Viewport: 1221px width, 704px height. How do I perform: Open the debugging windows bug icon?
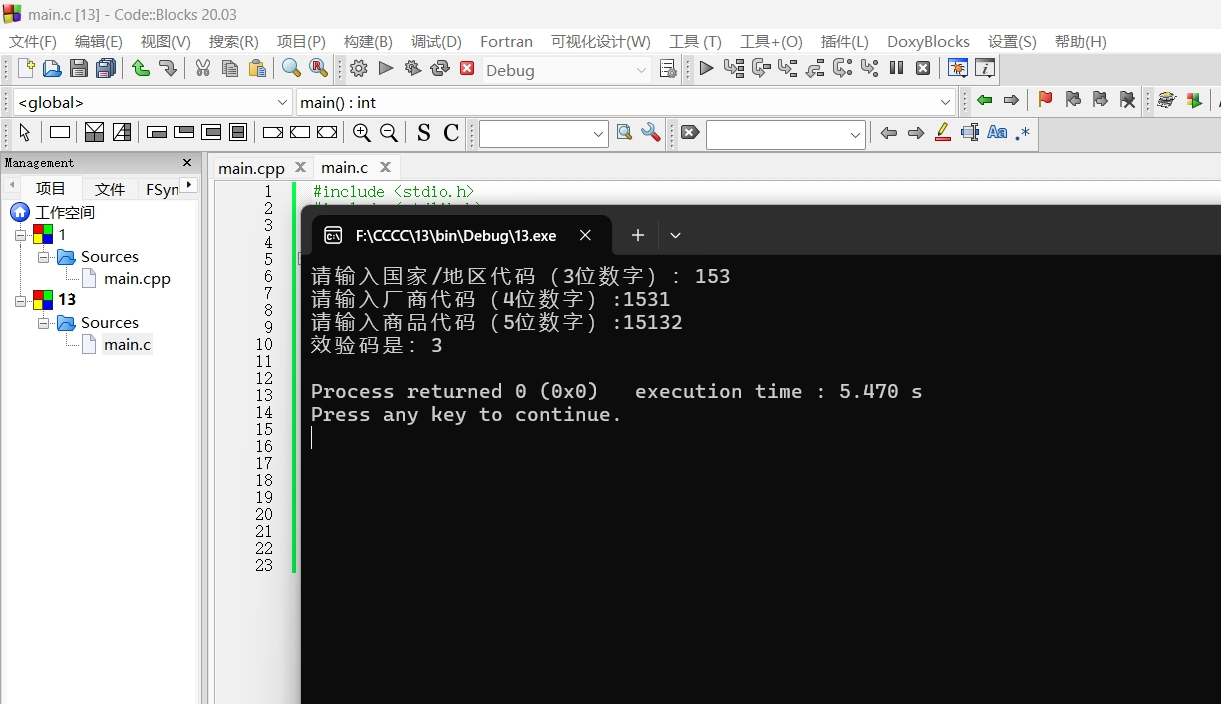point(958,68)
